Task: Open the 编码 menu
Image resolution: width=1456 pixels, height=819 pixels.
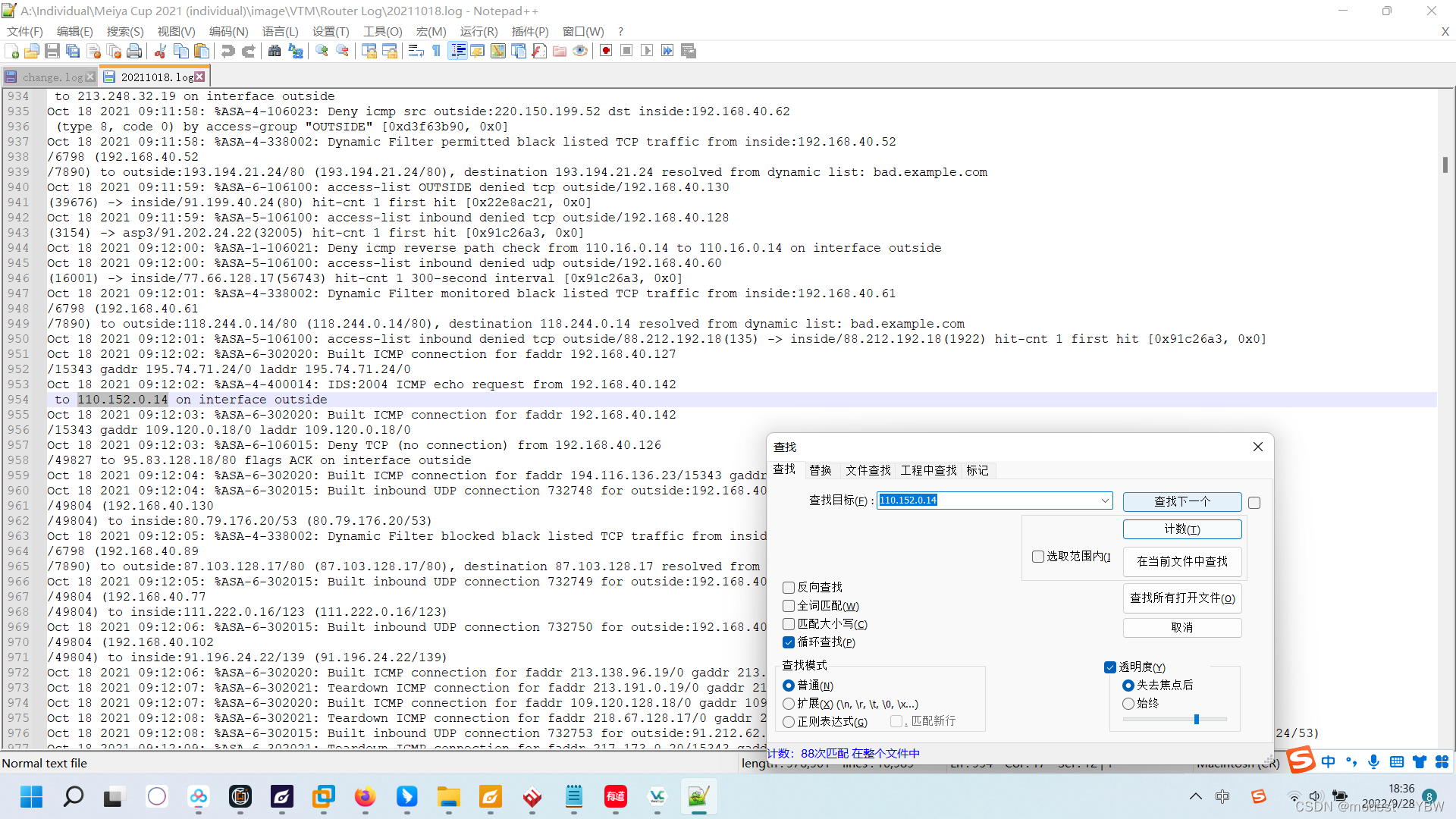Action: (x=228, y=31)
